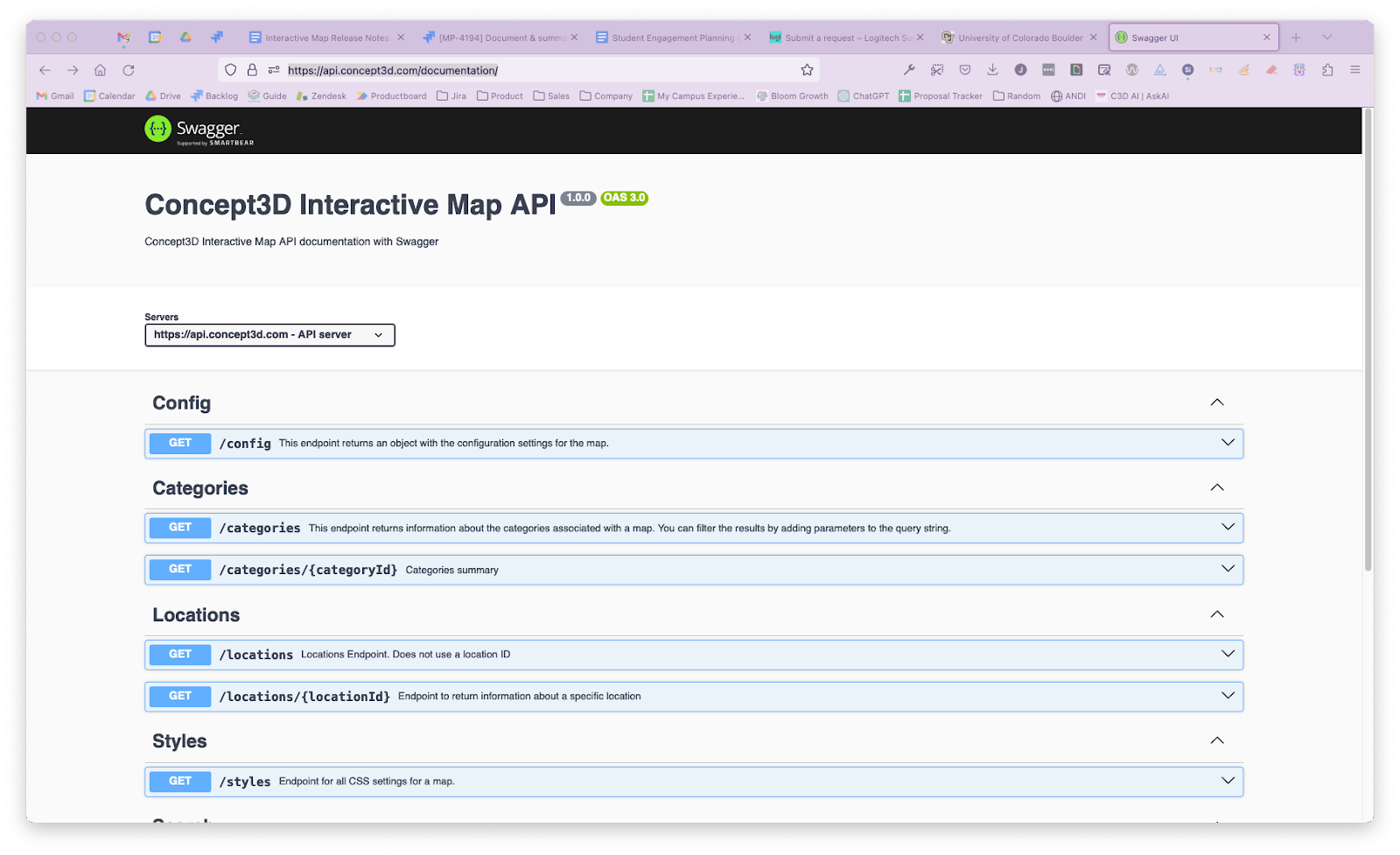1400x855 pixels.
Task: Click the screenshot scissors icon
Action: coord(937,70)
